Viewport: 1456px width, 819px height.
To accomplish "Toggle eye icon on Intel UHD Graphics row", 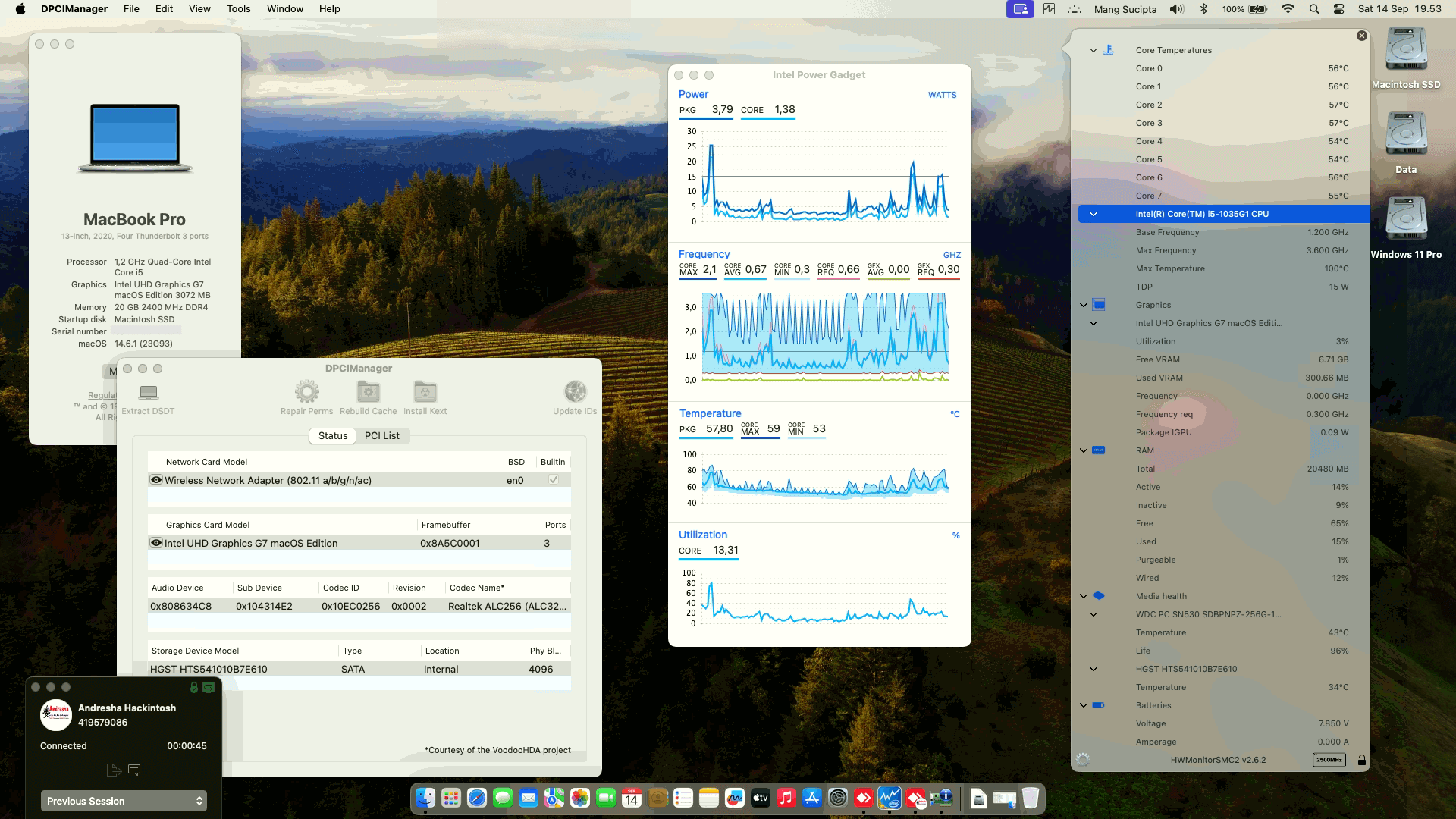I will (x=156, y=543).
